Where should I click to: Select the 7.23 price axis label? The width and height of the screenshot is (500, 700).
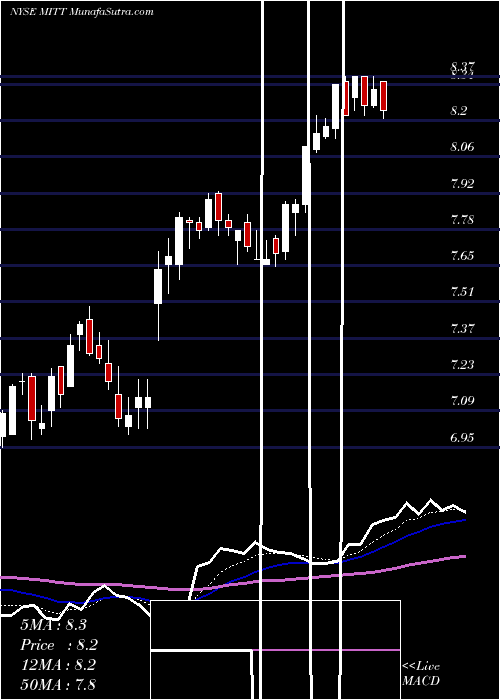[x=462, y=365]
